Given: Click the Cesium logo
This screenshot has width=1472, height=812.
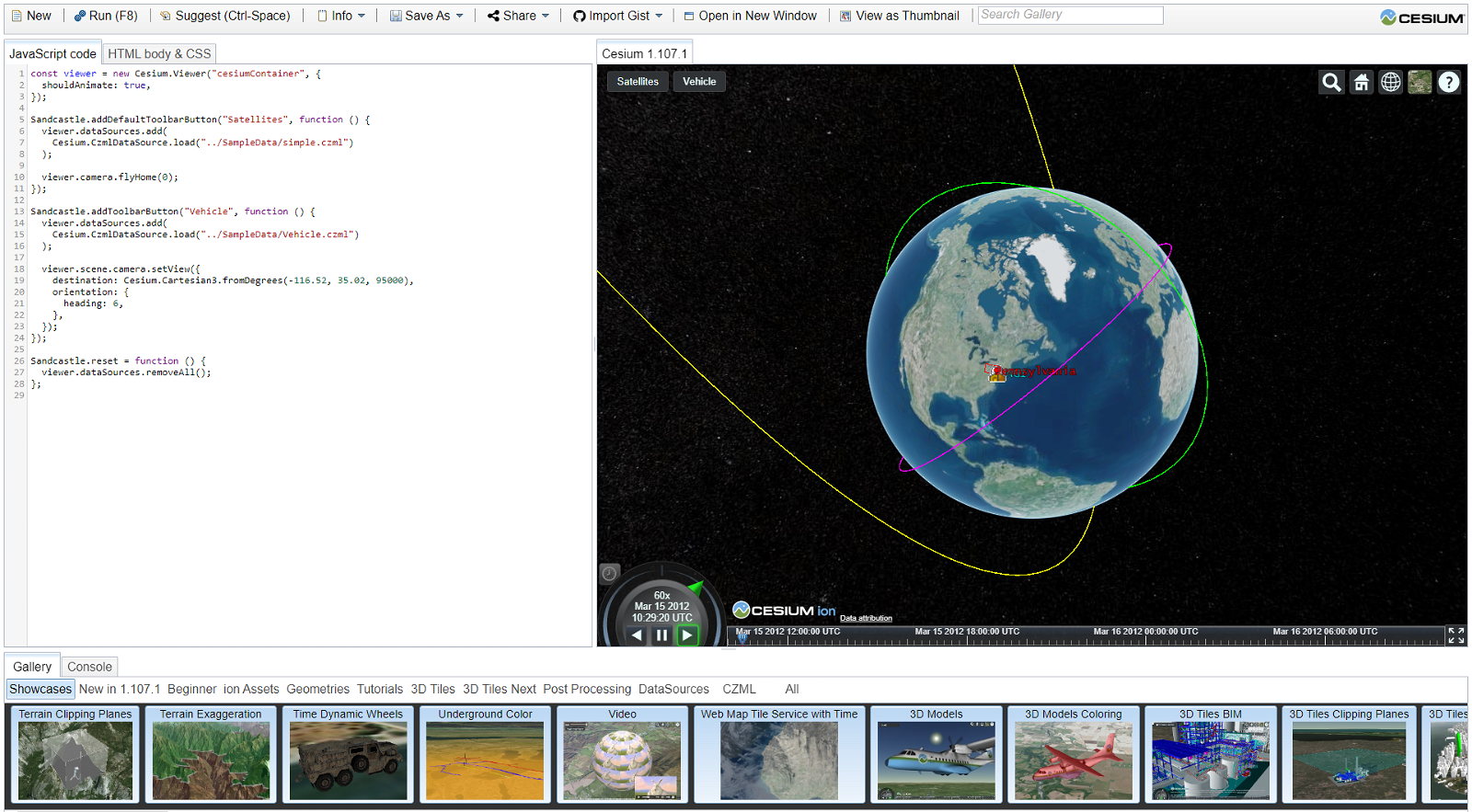Looking at the screenshot, I should click(1422, 17).
